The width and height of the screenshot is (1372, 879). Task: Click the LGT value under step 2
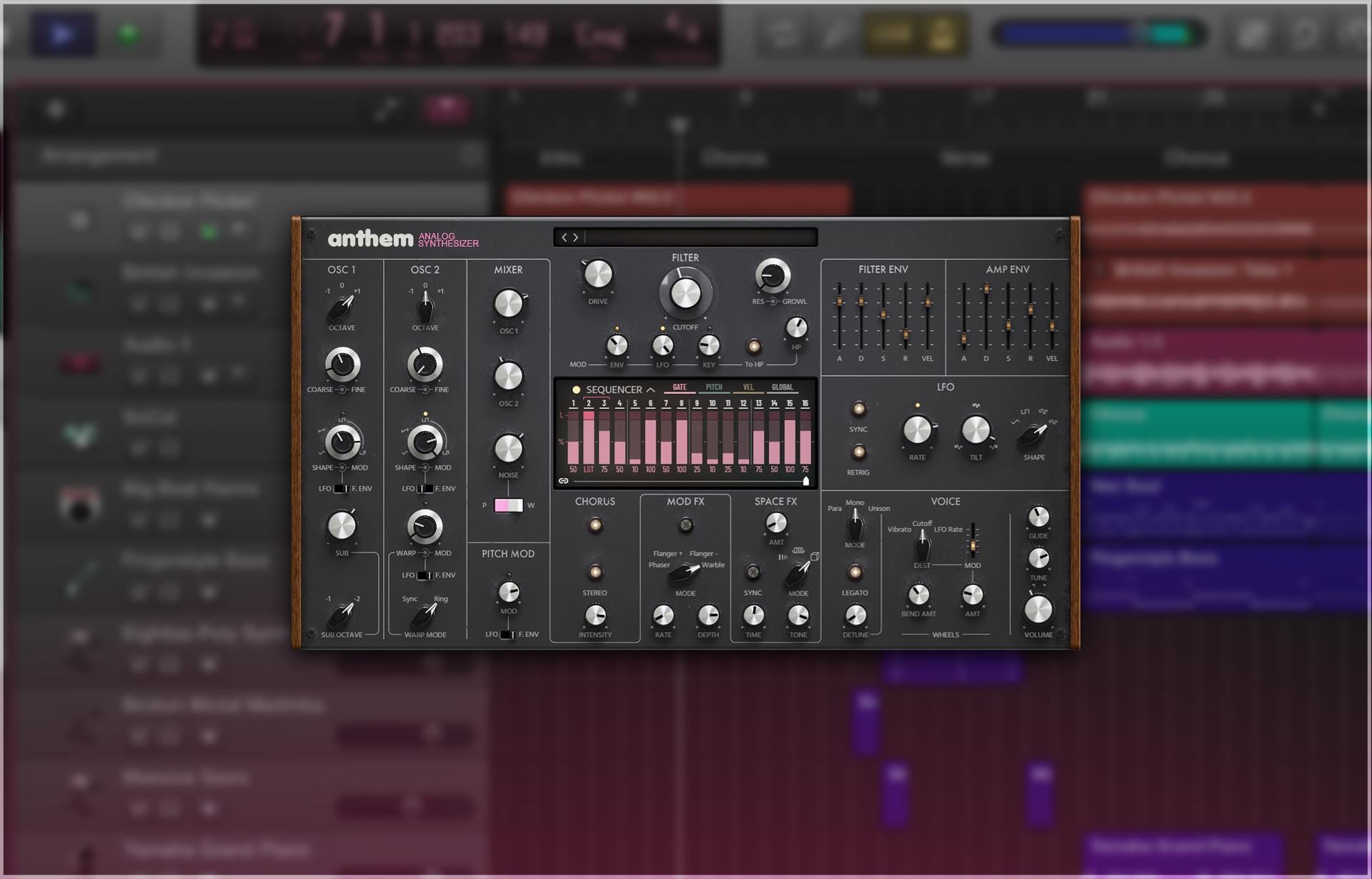coord(589,470)
